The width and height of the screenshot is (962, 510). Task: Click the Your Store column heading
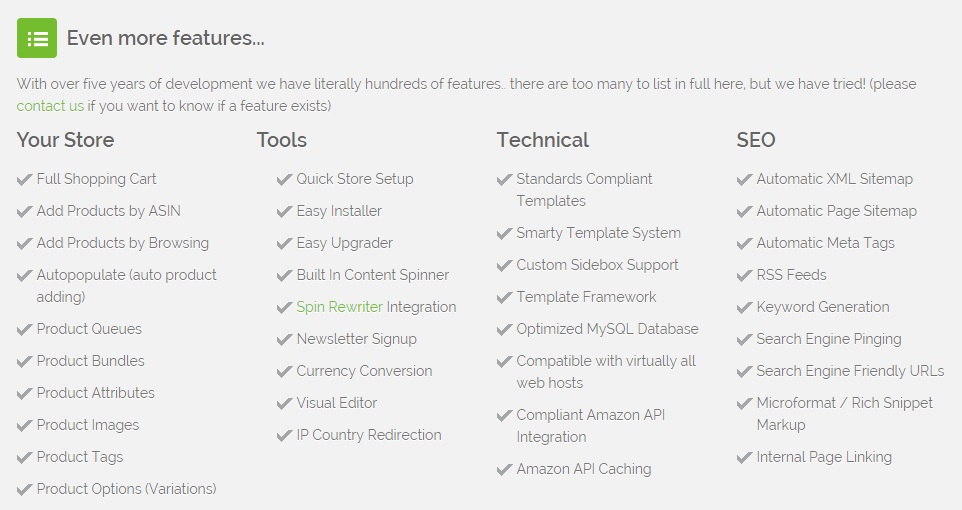[65, 140]
